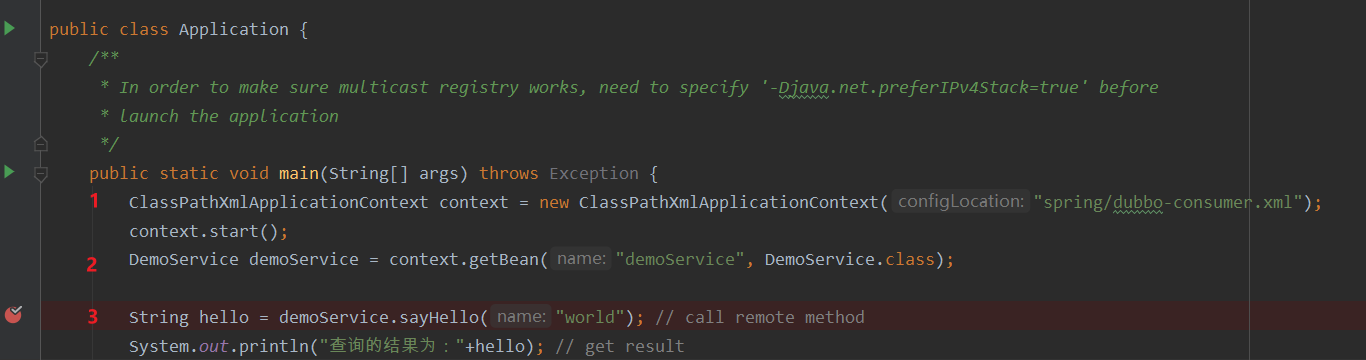
Task: Click DemoService.class argument
Action: coord(849,260)
